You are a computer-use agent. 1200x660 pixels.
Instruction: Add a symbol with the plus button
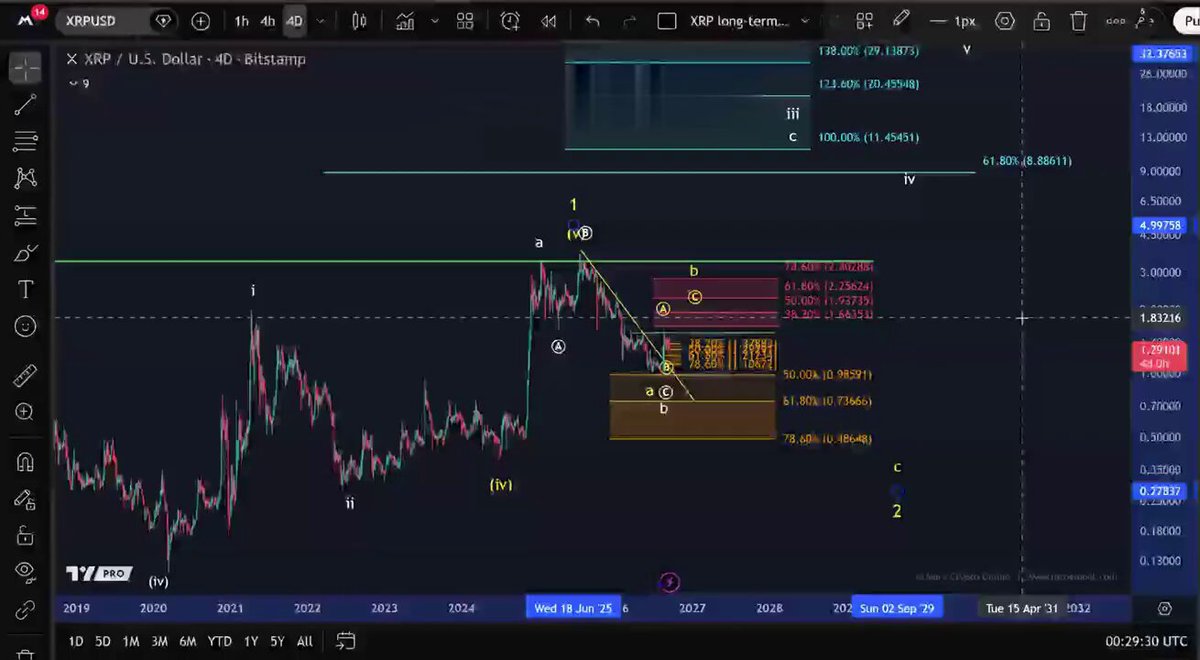[201, 21]
